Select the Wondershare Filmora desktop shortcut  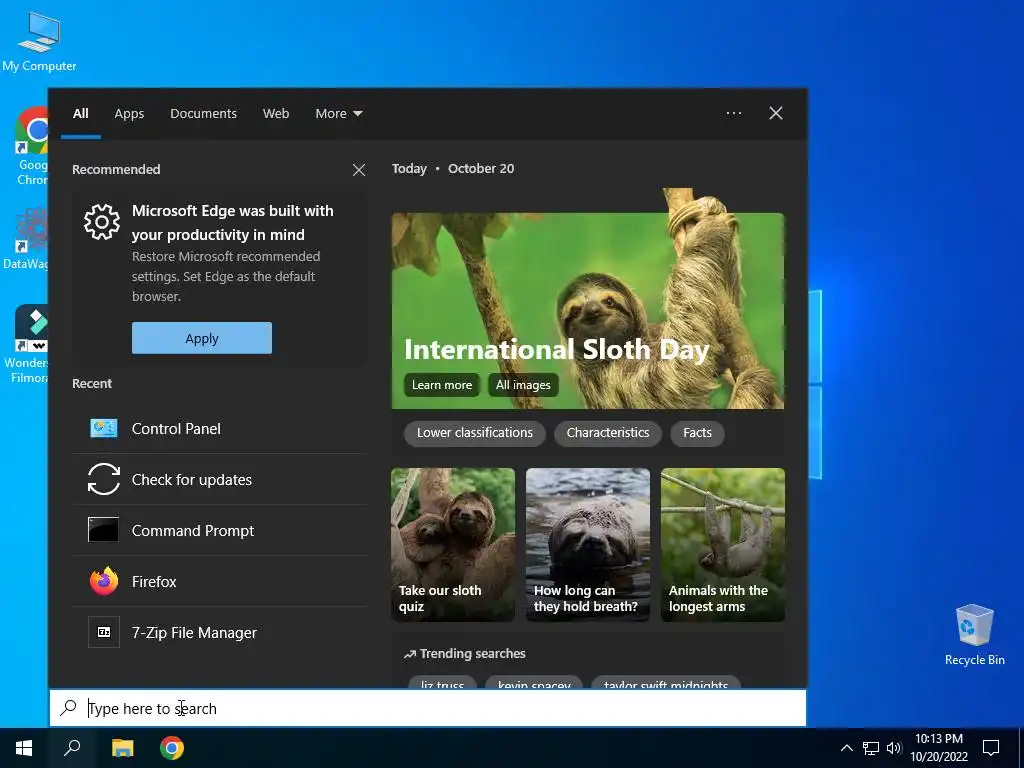[26, 344]
